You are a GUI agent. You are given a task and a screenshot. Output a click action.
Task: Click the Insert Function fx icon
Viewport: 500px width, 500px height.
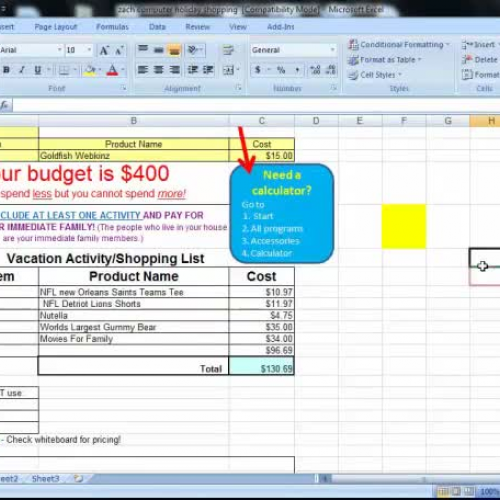pyautogui.click(x=5, y=105)
